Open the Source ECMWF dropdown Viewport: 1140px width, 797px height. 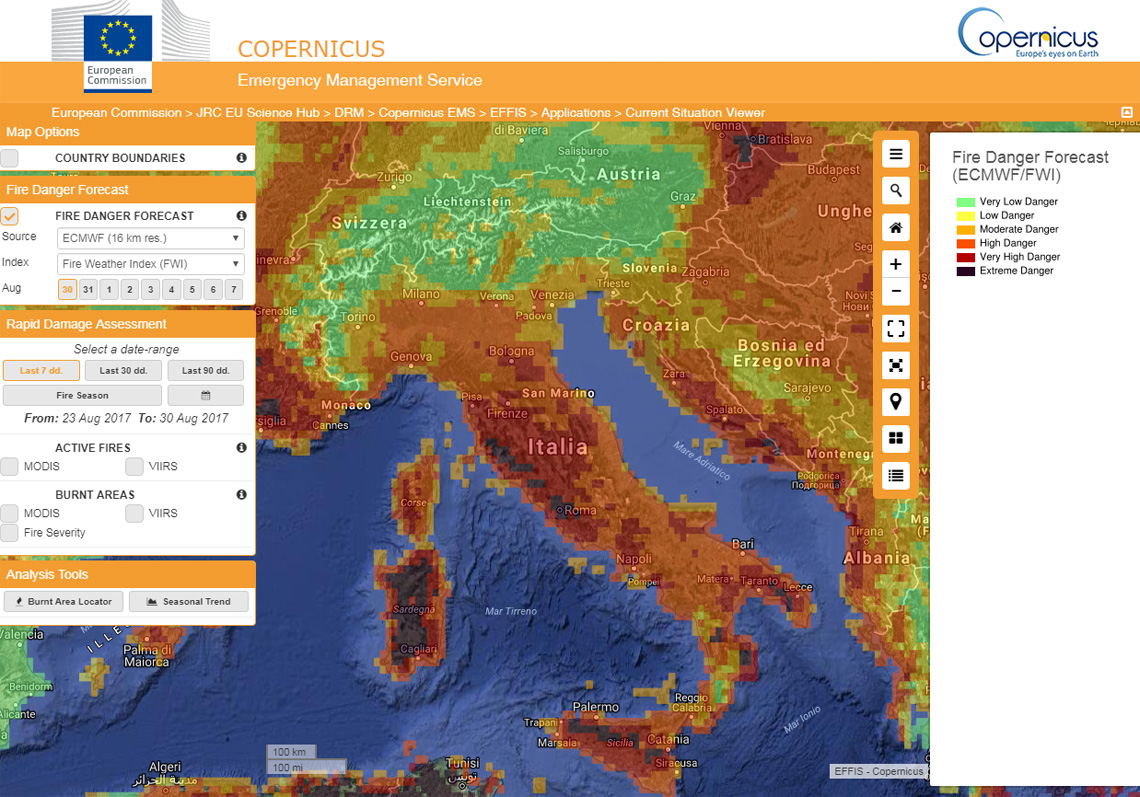click(150, 239)
